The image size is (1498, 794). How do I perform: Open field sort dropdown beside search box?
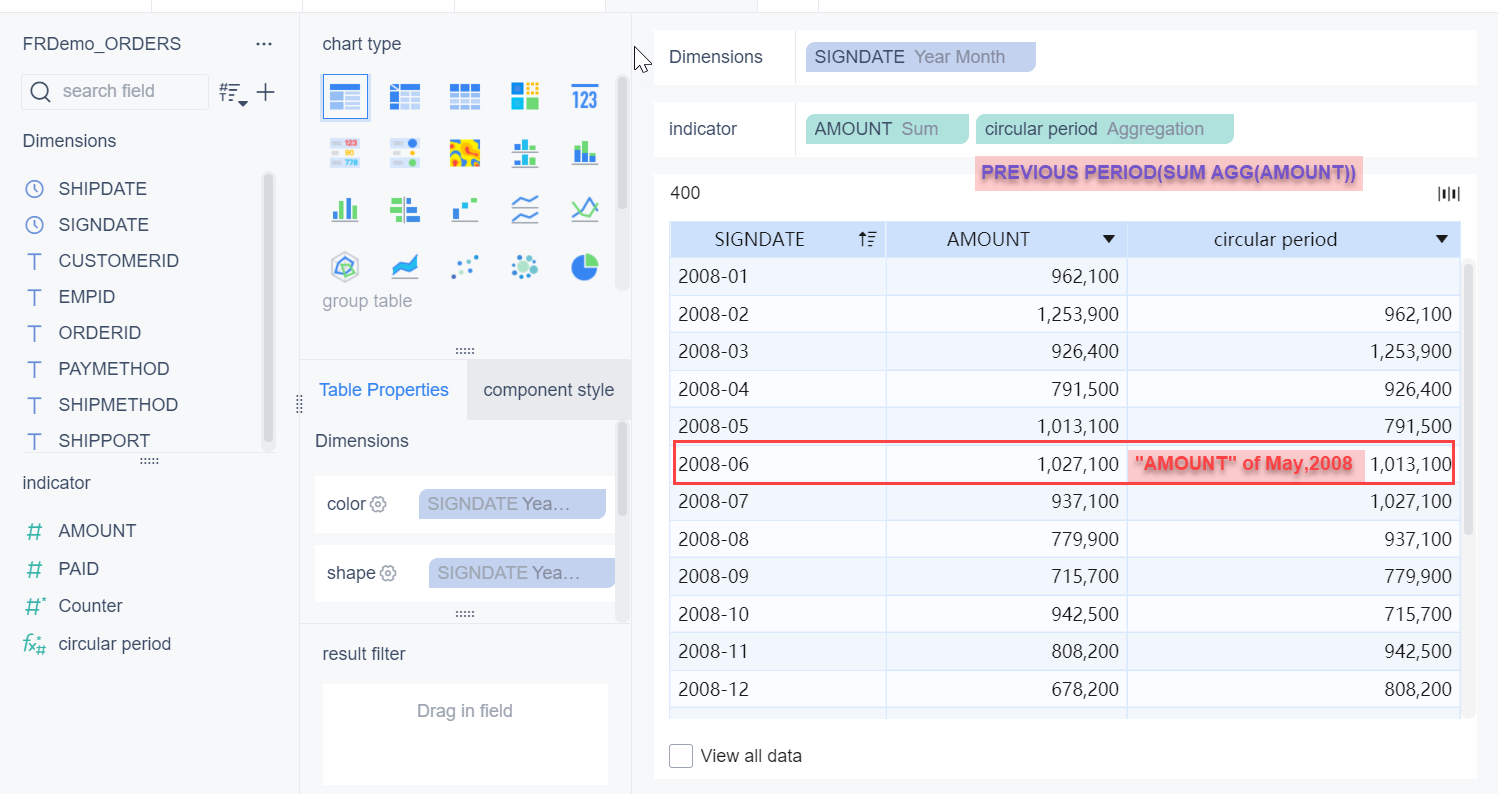coord(233,93)
